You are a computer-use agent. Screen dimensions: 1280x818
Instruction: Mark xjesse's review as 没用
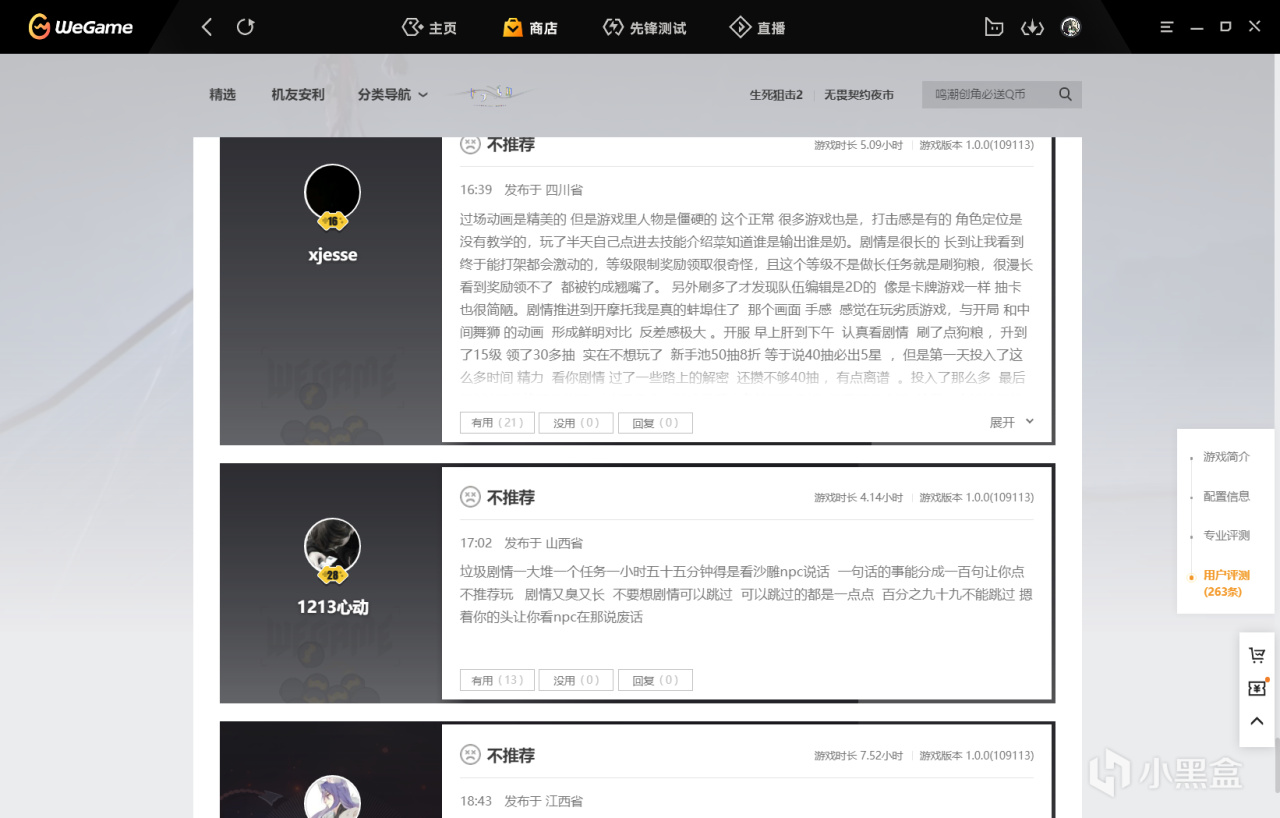coord(576,423)
